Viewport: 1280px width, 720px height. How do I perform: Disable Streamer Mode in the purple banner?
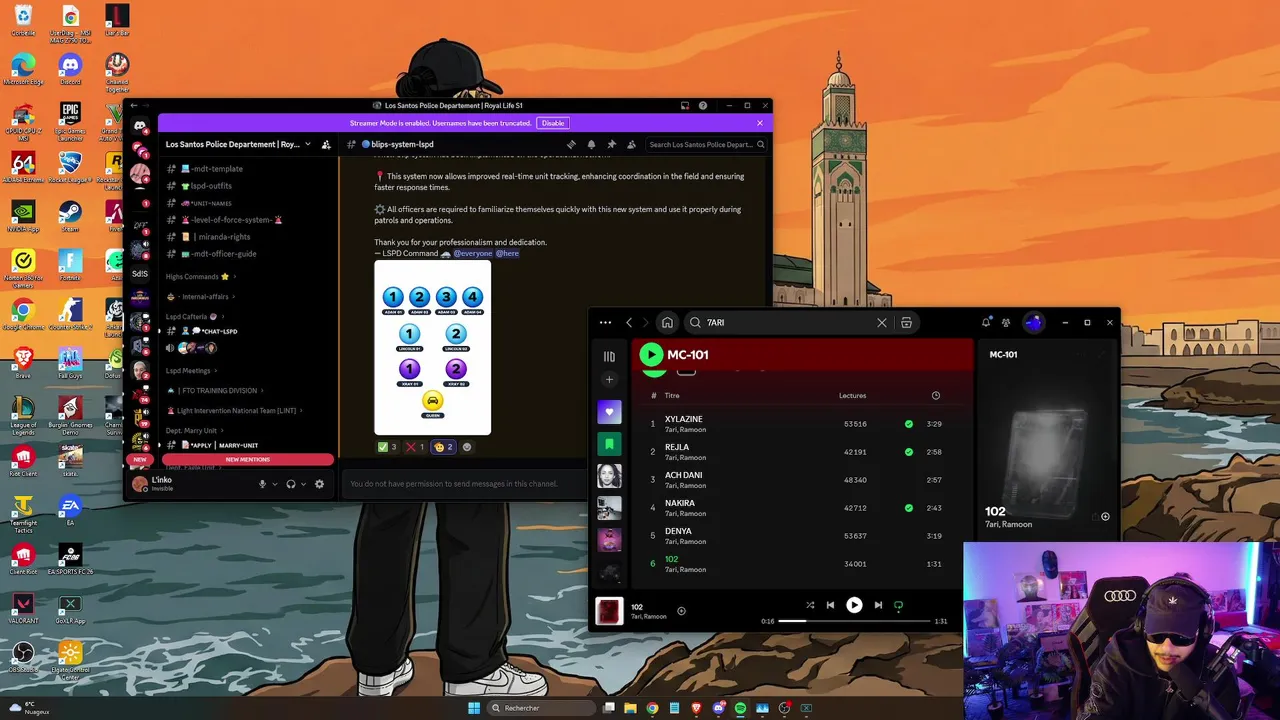pos(553,123)
